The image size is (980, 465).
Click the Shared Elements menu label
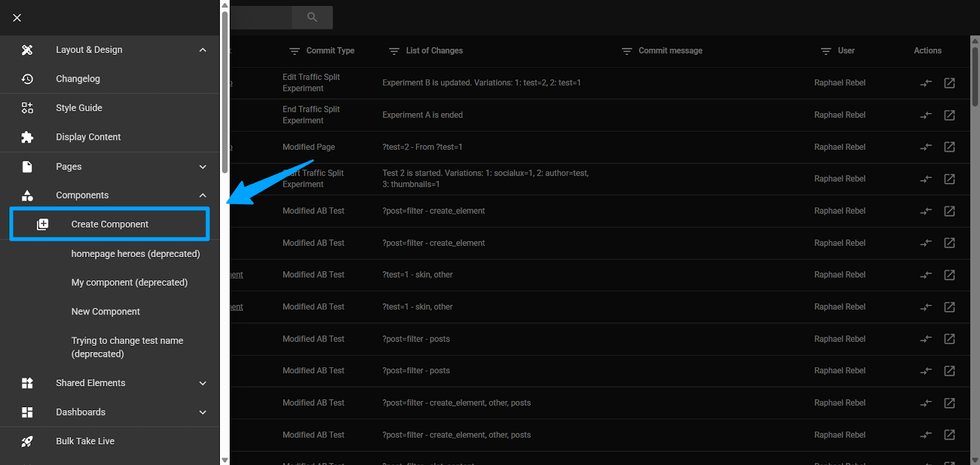(91, 383)
